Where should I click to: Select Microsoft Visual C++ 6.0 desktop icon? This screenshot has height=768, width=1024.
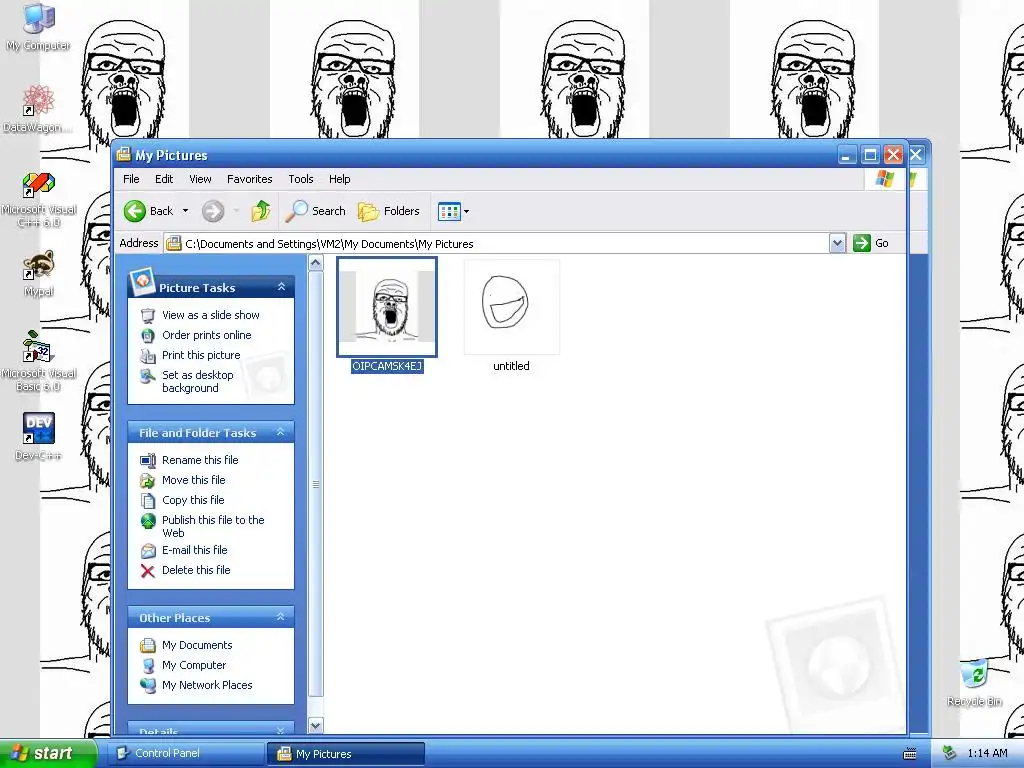(x=39, y=200)
